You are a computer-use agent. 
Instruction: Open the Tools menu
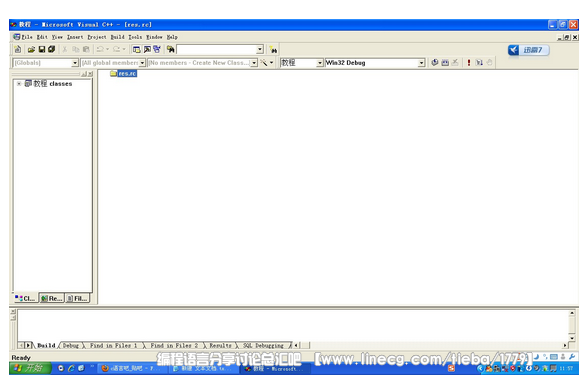point(135,37)
